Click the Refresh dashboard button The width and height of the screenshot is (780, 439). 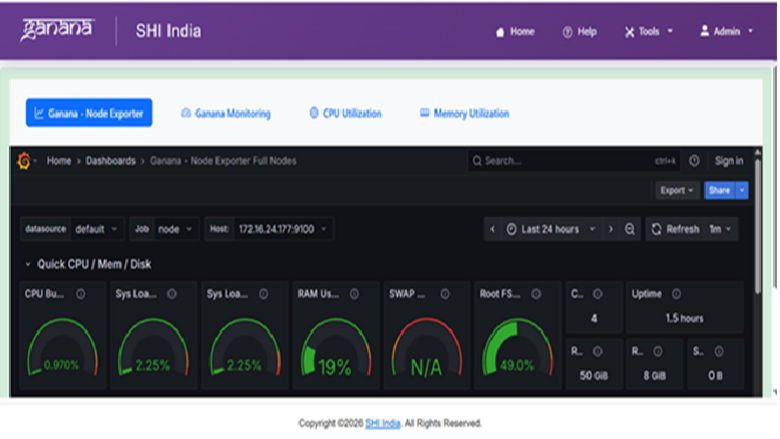(x=676, y=229)
